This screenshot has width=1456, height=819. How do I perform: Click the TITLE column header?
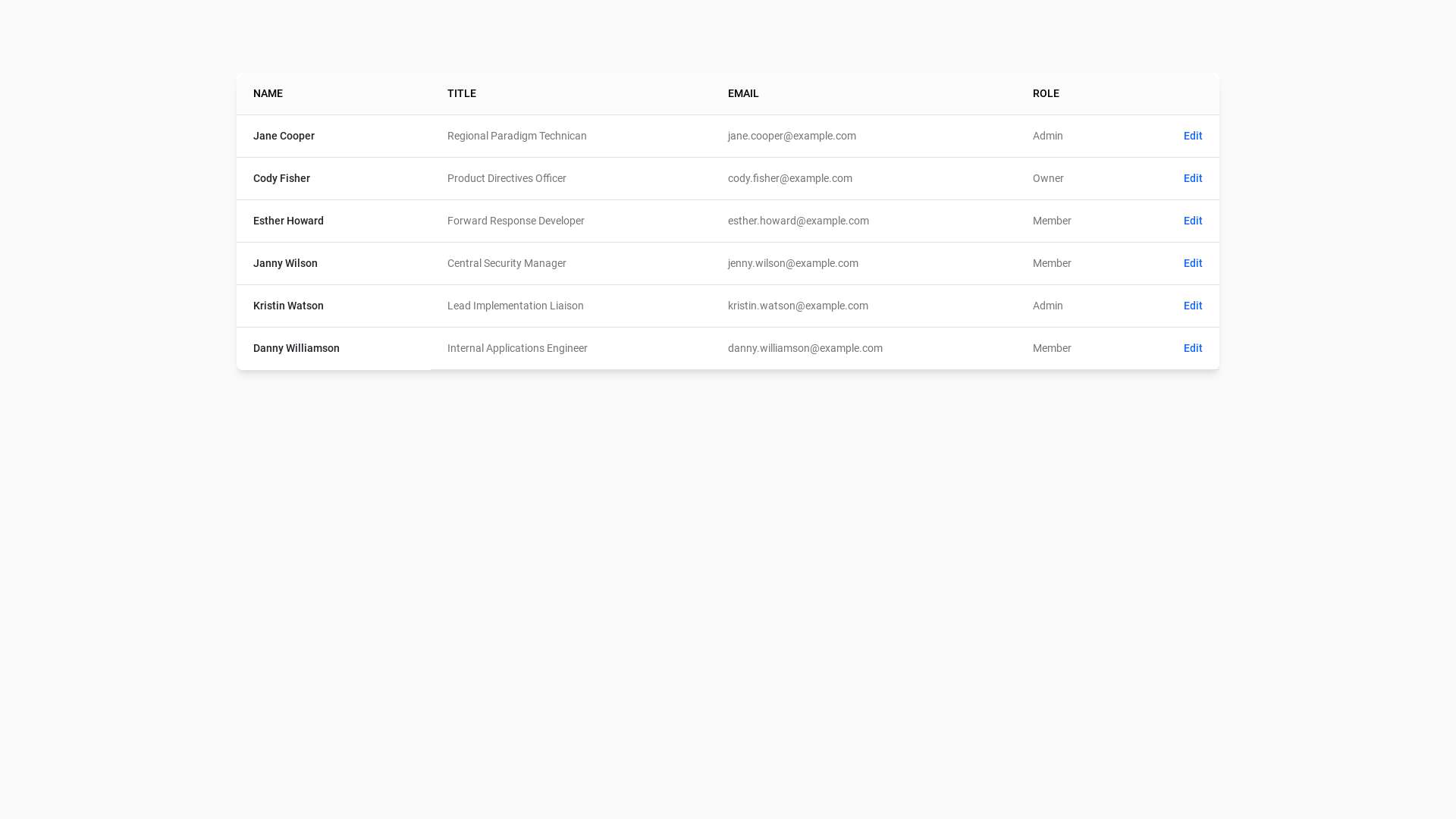coord(461,93)
